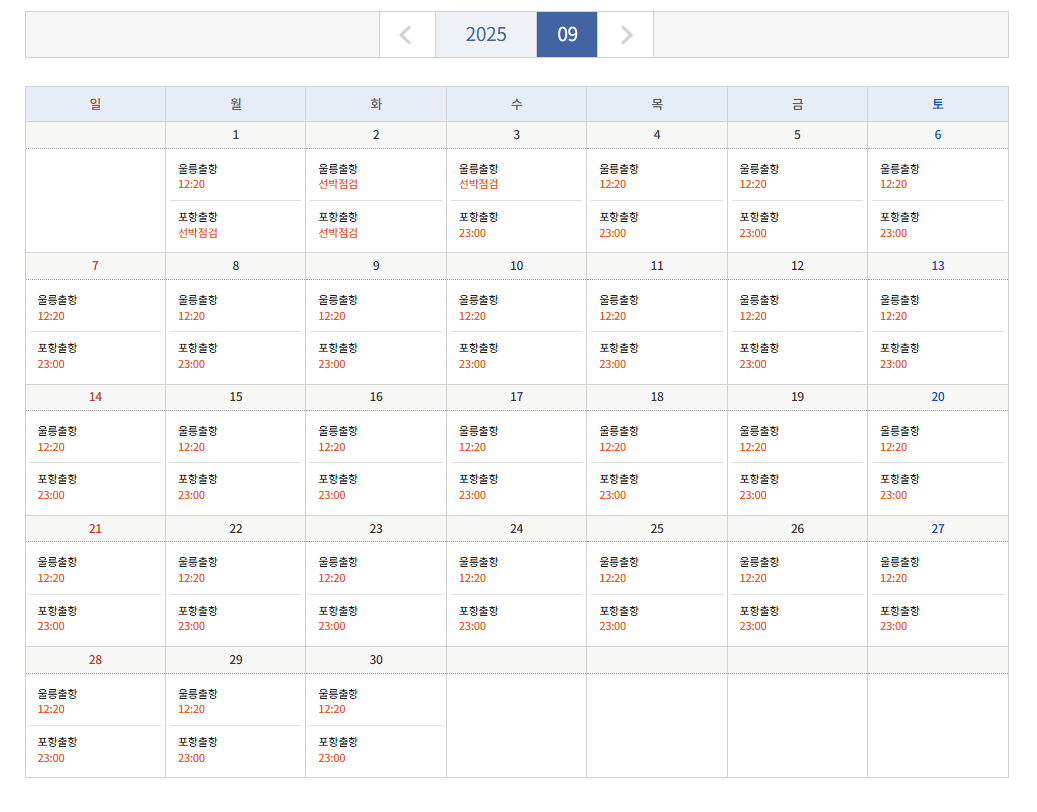Viewport: 1037px width, 812px height.
Task: Select date 21 in the calendar
Action: pyautogui.click(x=95, y=529)
